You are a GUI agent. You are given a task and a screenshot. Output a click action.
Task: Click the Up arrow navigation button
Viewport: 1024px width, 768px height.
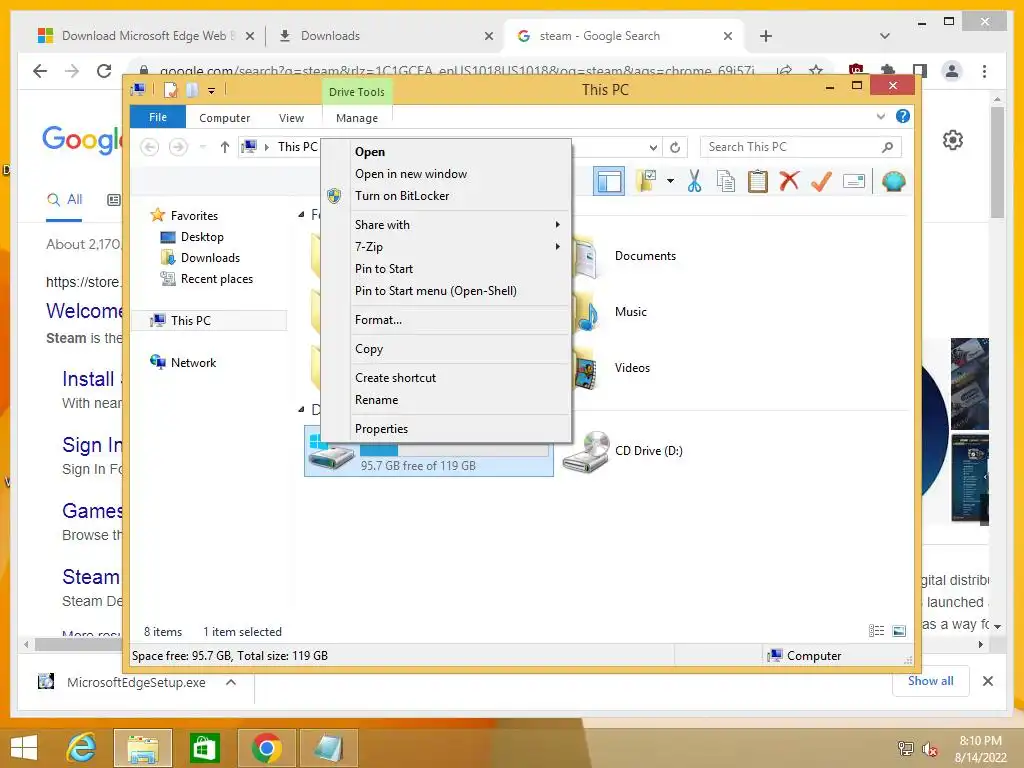[x=225, y=147]
